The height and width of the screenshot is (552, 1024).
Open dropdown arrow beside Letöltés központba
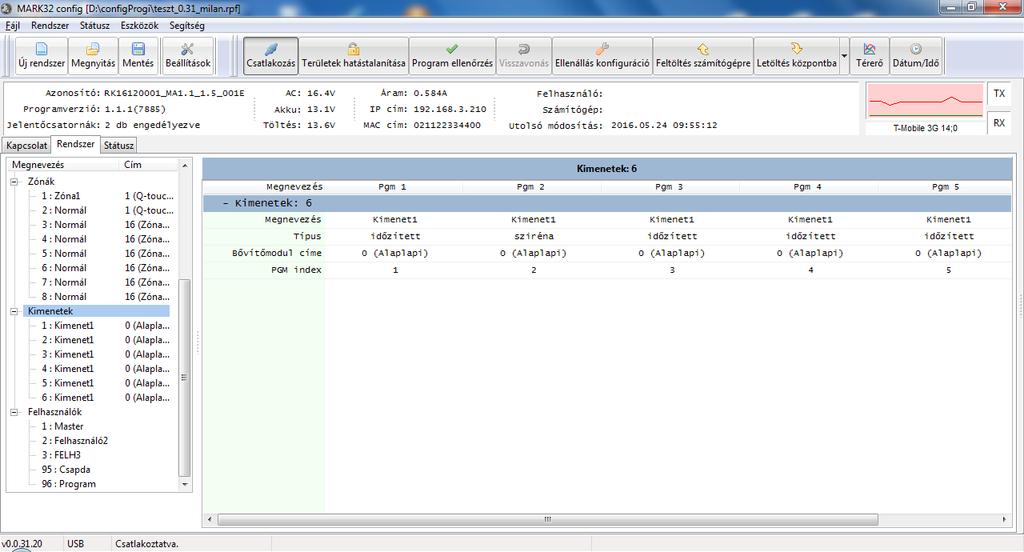pos(844,56)
